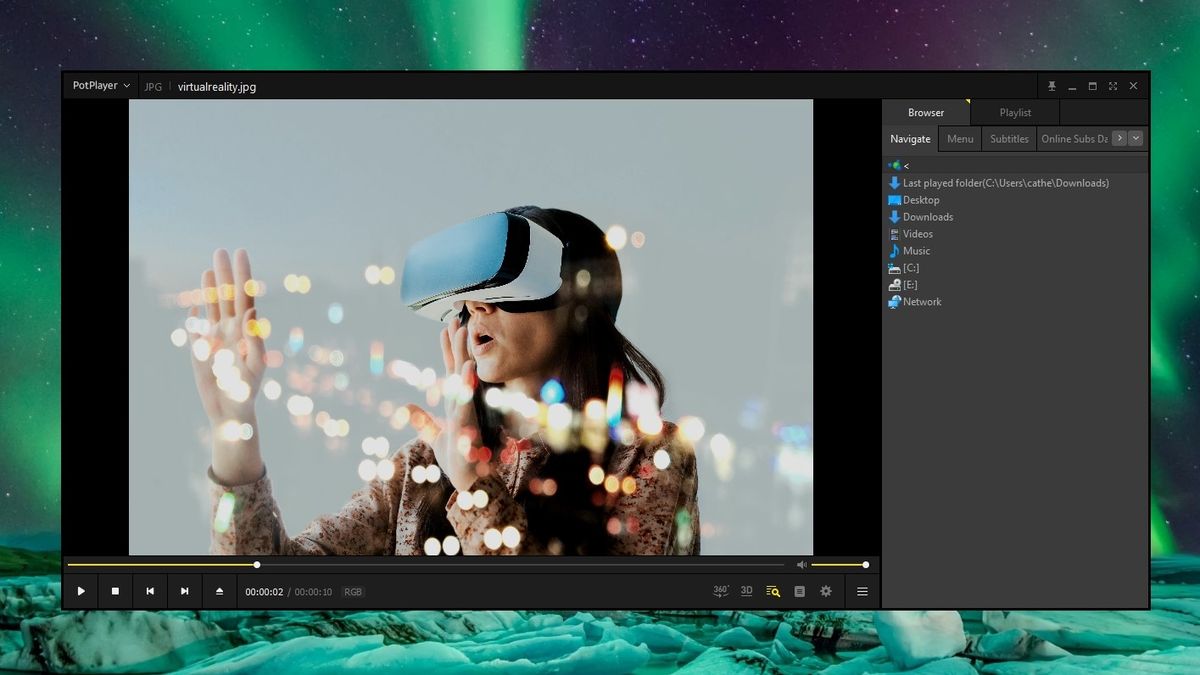1200x675 pixels.
Task: Select the Subtitles navigation tab
Action: click(1009, 138)
